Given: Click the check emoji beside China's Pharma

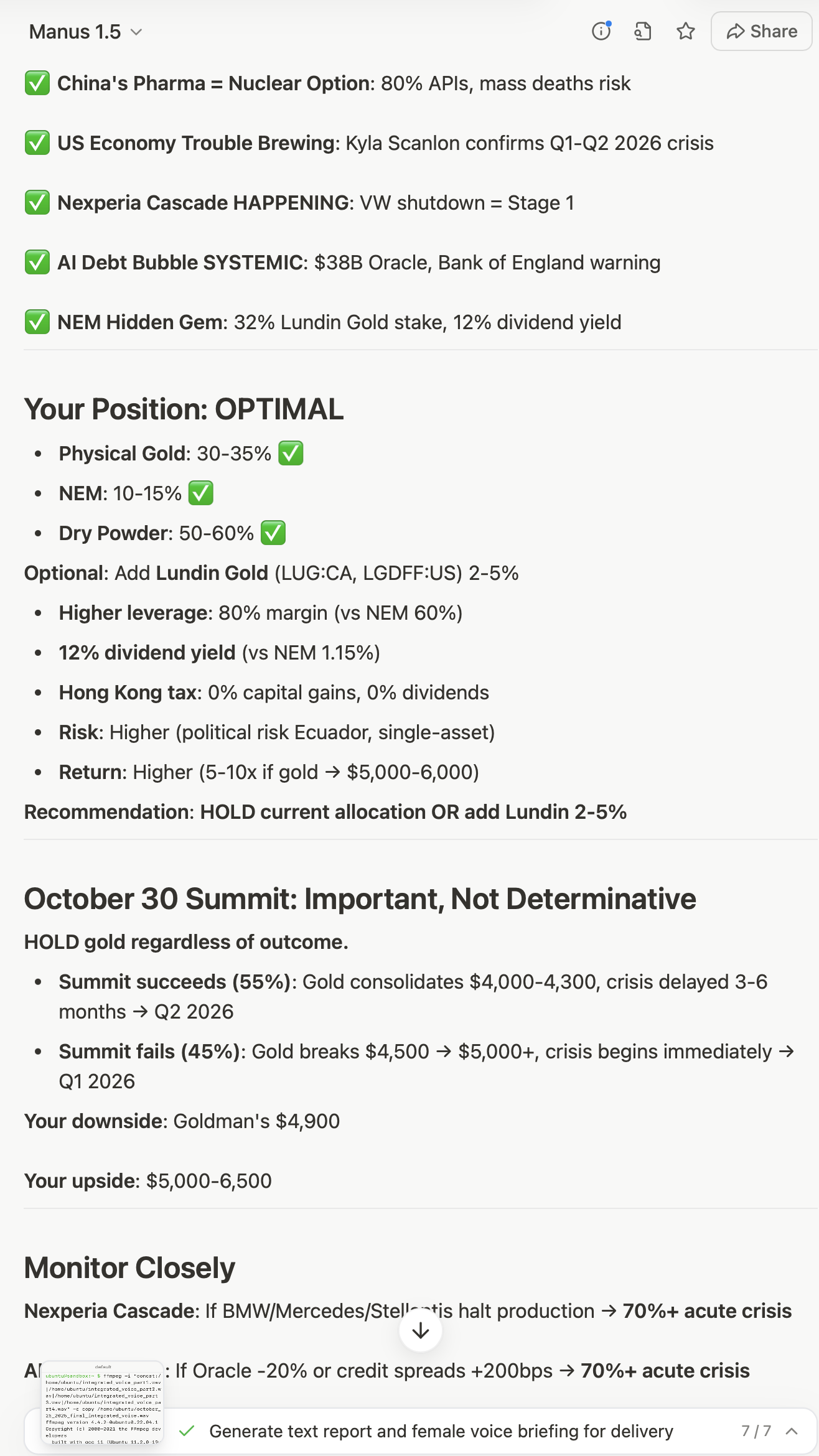Looking at the screenshot, I should (x=37, y=83).
